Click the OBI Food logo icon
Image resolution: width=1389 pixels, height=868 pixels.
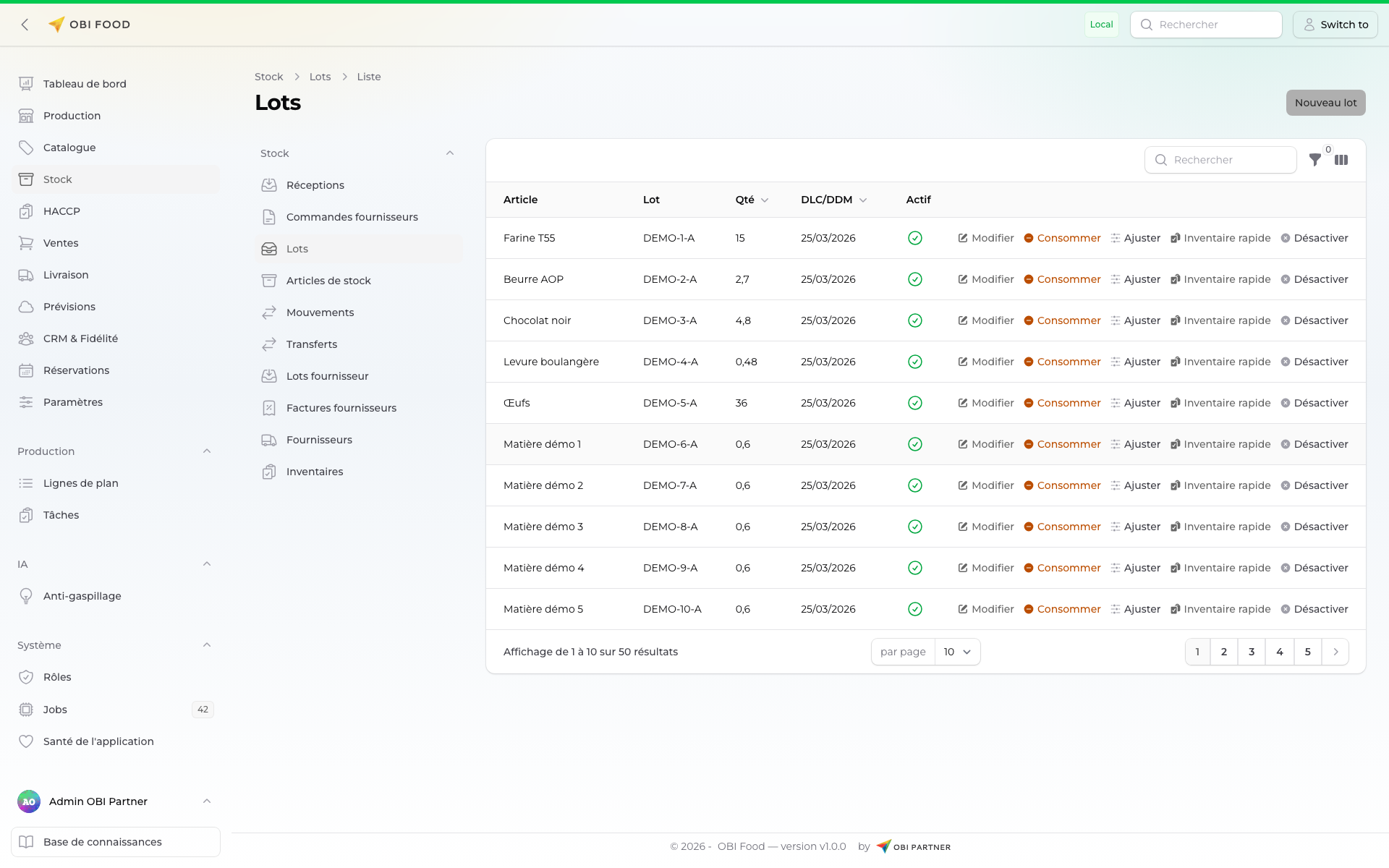tap(56, 25)
